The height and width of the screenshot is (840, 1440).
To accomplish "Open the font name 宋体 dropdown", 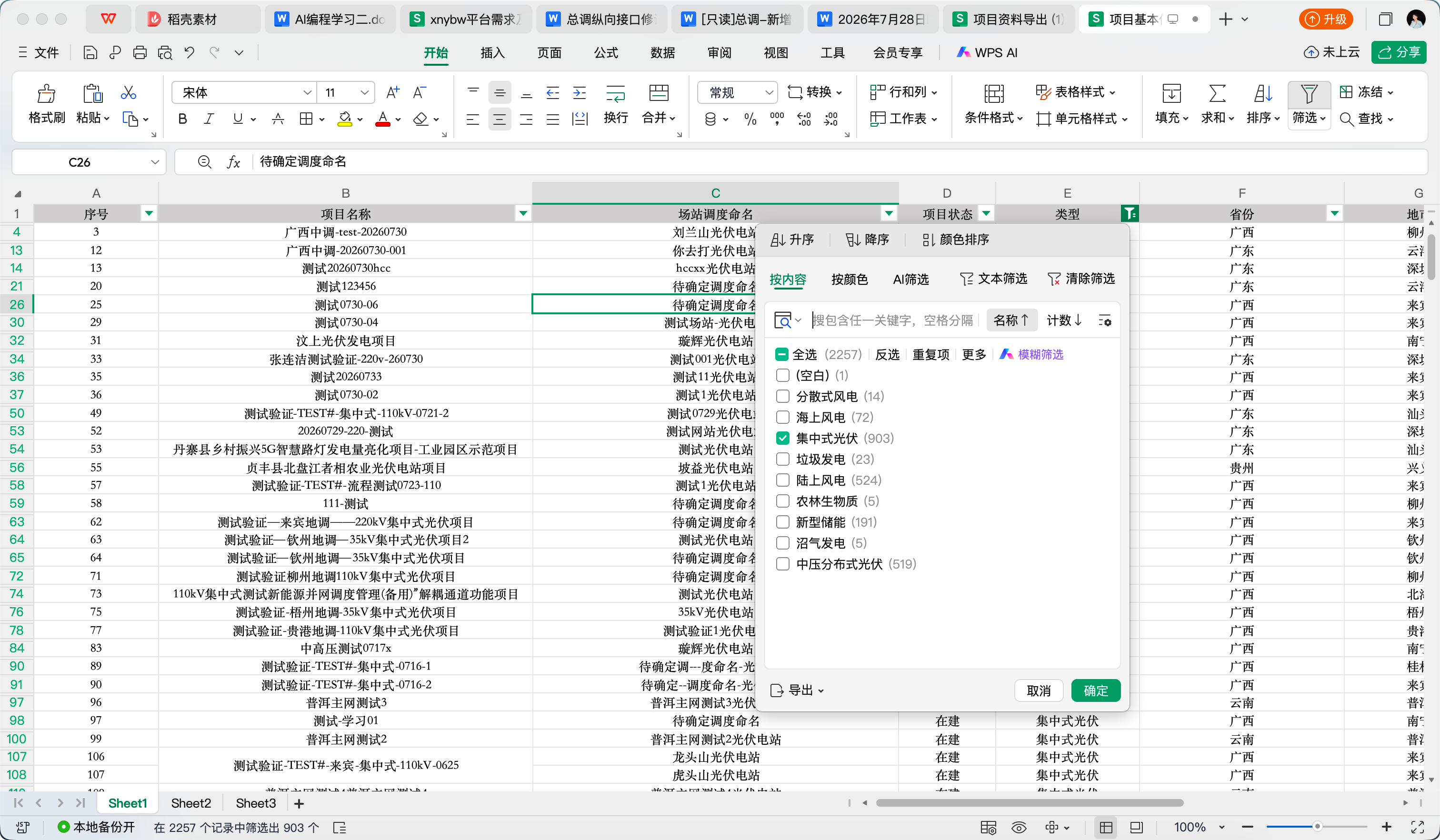I will [x=308, y=92].
